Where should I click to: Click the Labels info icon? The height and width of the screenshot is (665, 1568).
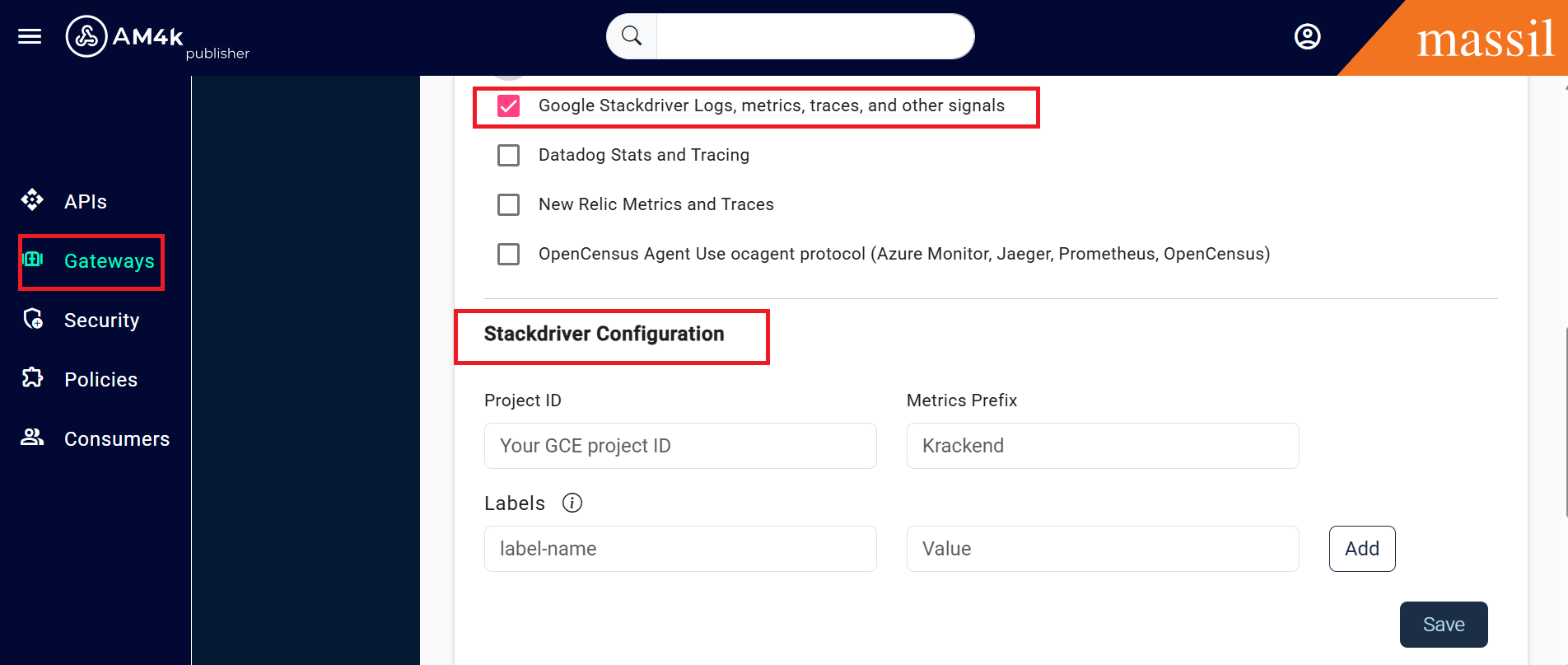pyautogui.click(x=572, y=503)
